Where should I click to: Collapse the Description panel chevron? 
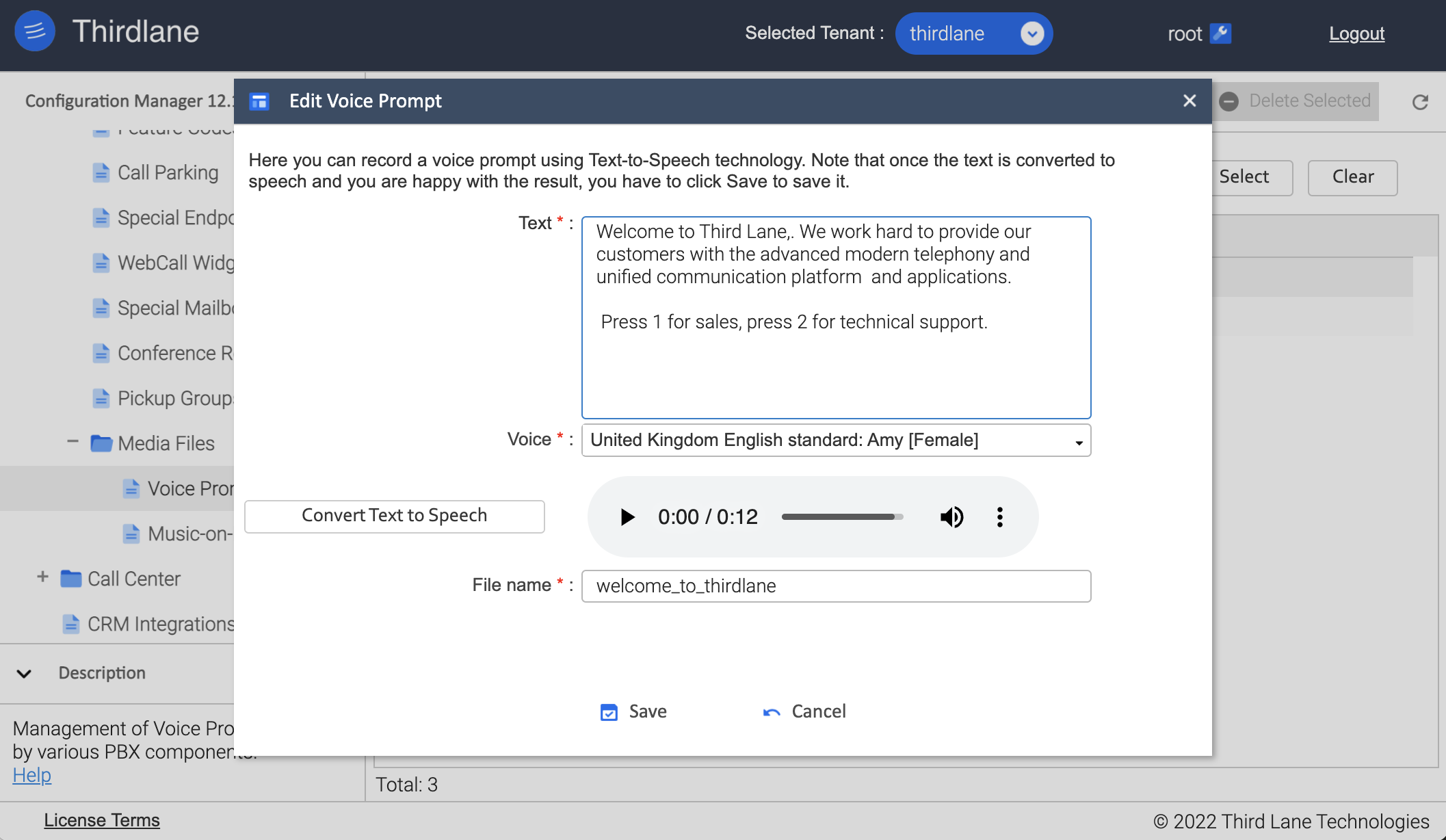[x=24, y=674]
